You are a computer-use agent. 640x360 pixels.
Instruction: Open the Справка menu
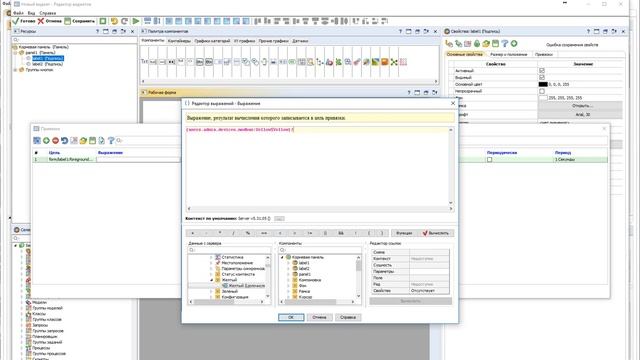(x=47, y=13)
